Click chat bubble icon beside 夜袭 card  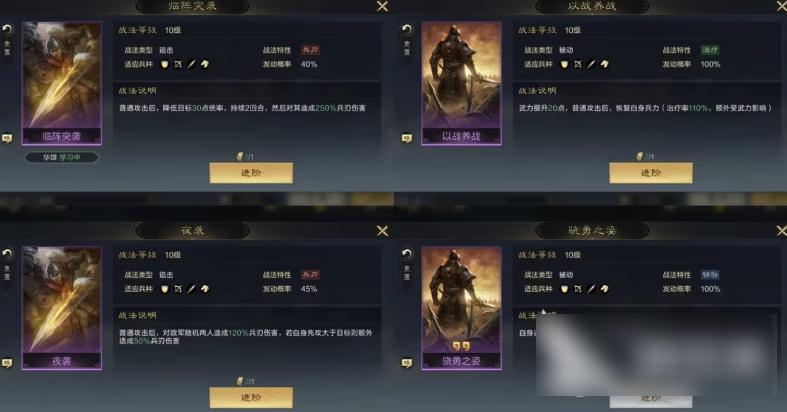[7, 363]
